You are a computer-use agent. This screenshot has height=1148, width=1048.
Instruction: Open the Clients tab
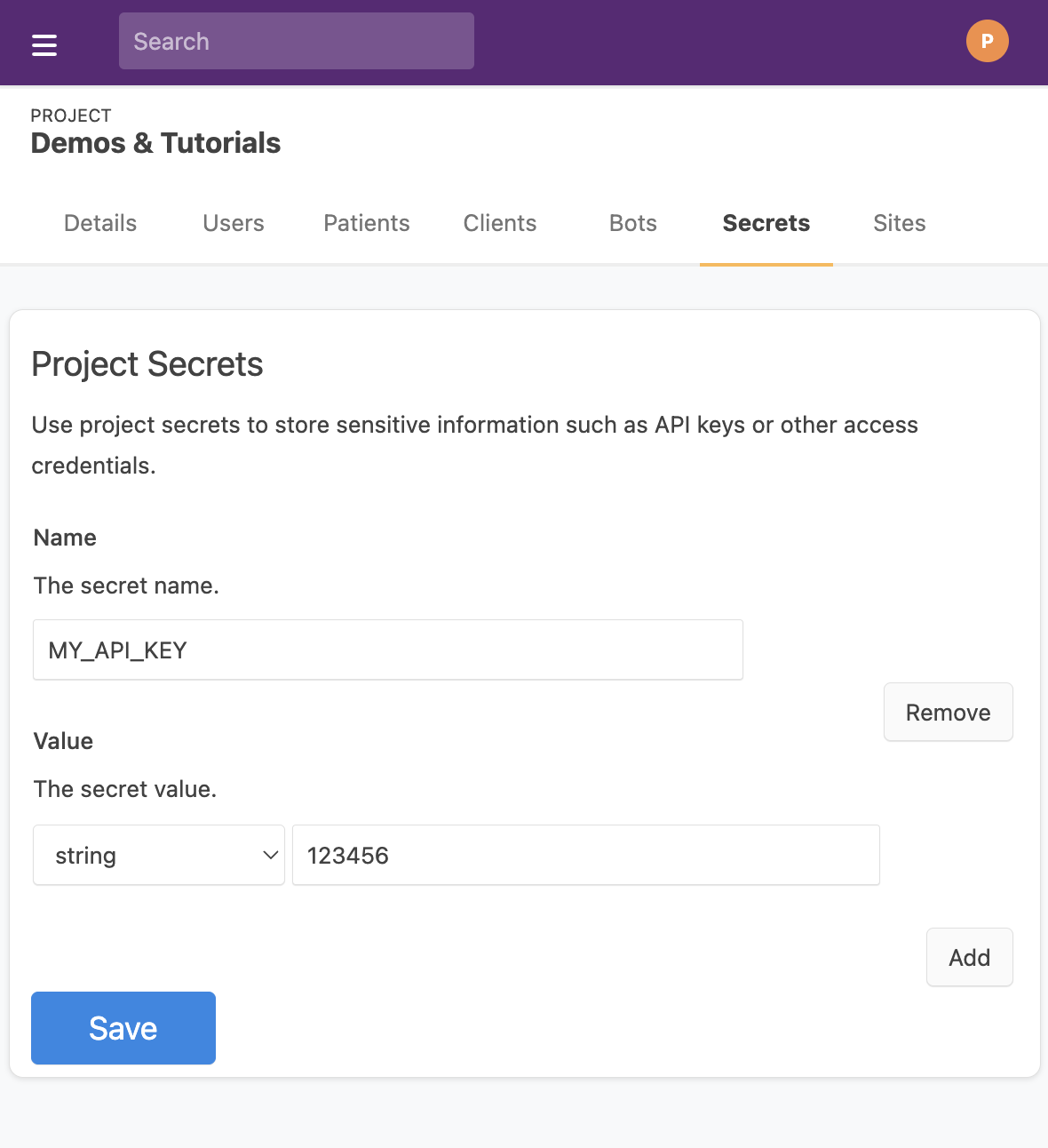499,223
